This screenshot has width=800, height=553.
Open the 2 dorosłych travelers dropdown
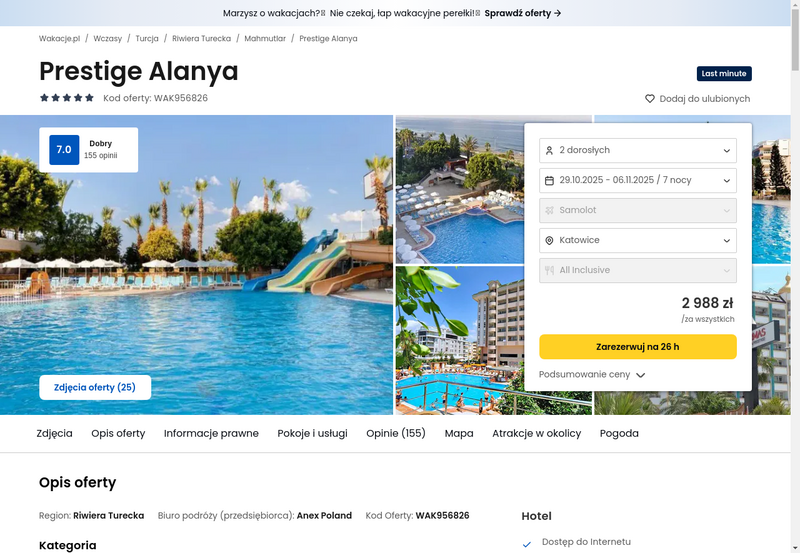tap(638, 150)
